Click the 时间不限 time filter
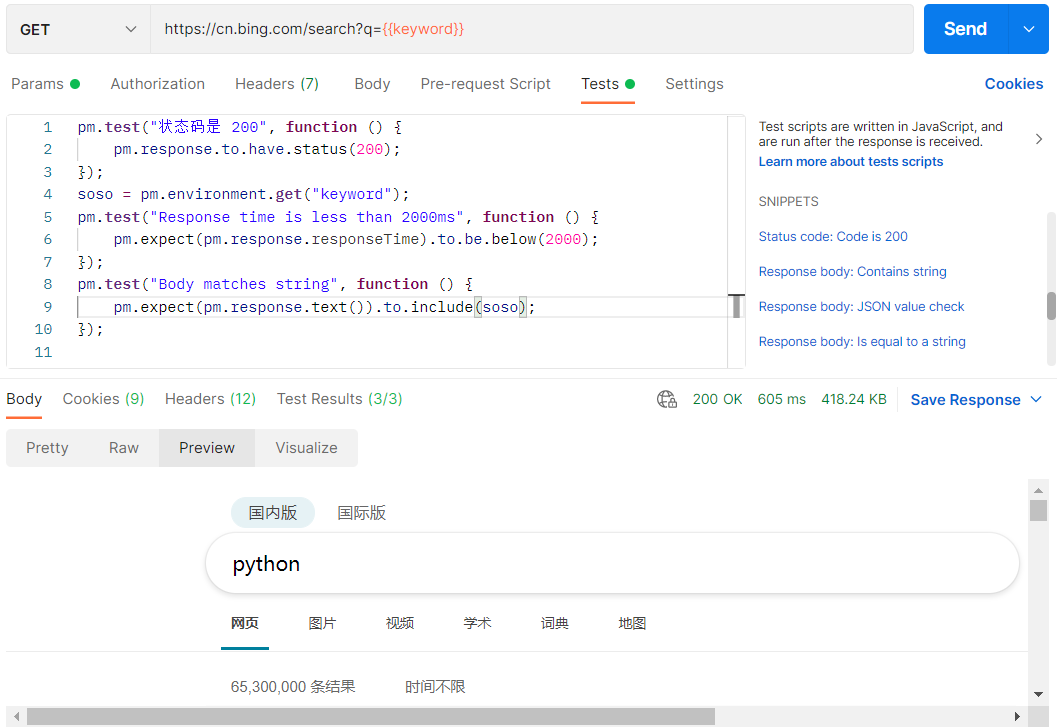Viewport: 1057px width, 728px height. [x=435, y=687]
